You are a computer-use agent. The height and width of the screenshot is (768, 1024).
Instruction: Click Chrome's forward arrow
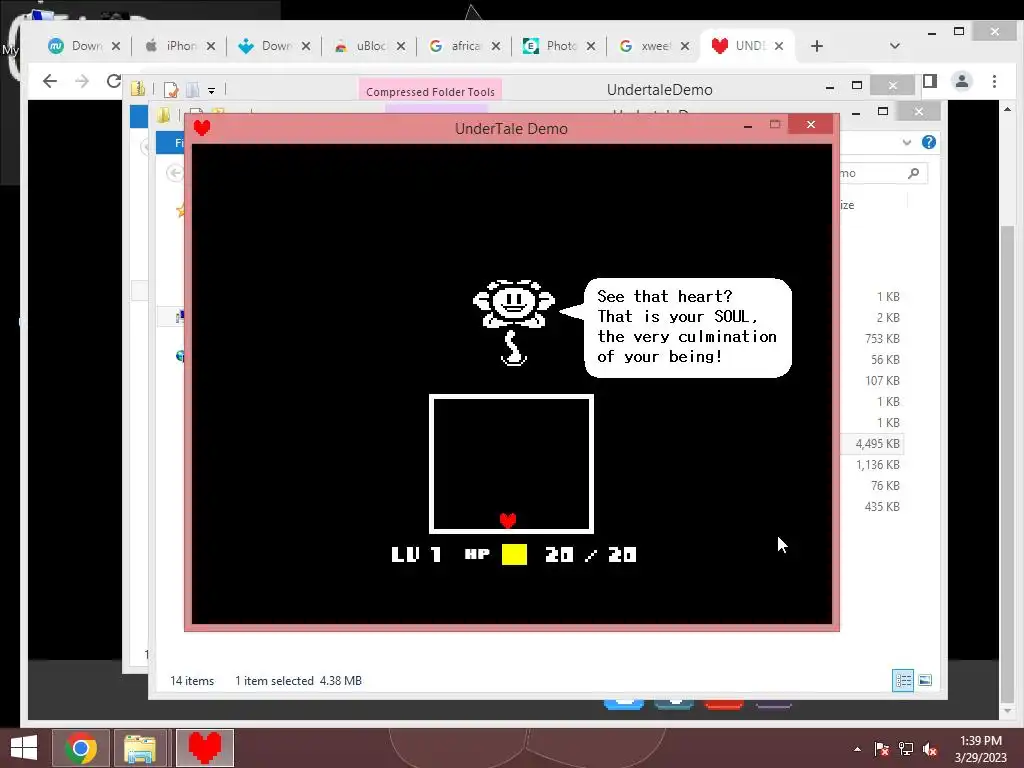(82, 81)
